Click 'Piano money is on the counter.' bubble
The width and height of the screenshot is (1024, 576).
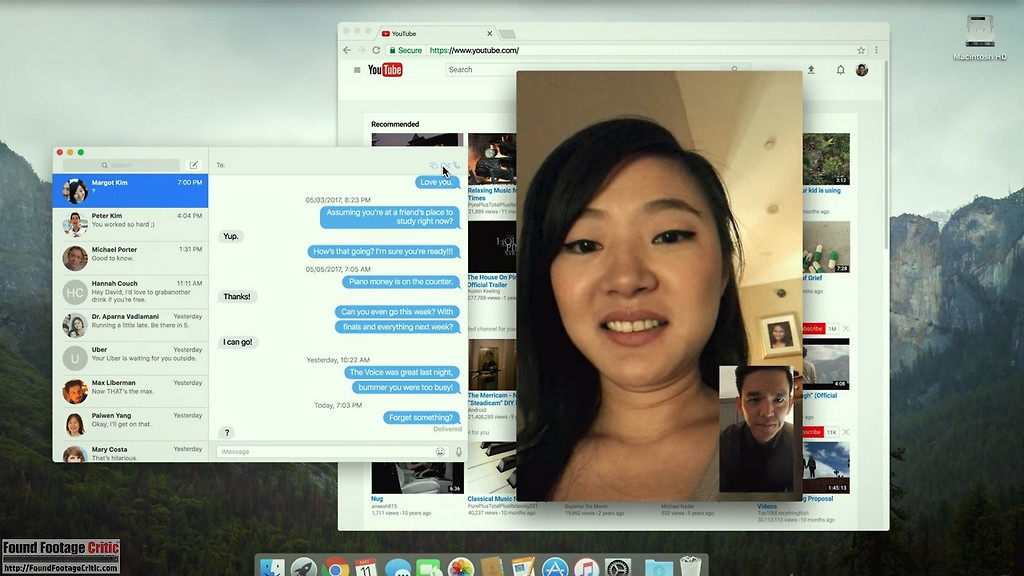coord(401,281)
